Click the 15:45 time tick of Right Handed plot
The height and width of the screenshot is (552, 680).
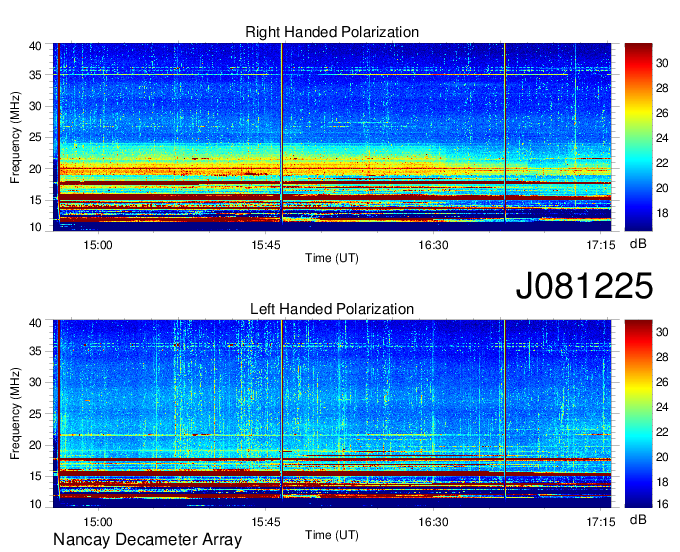pos(266,245)
